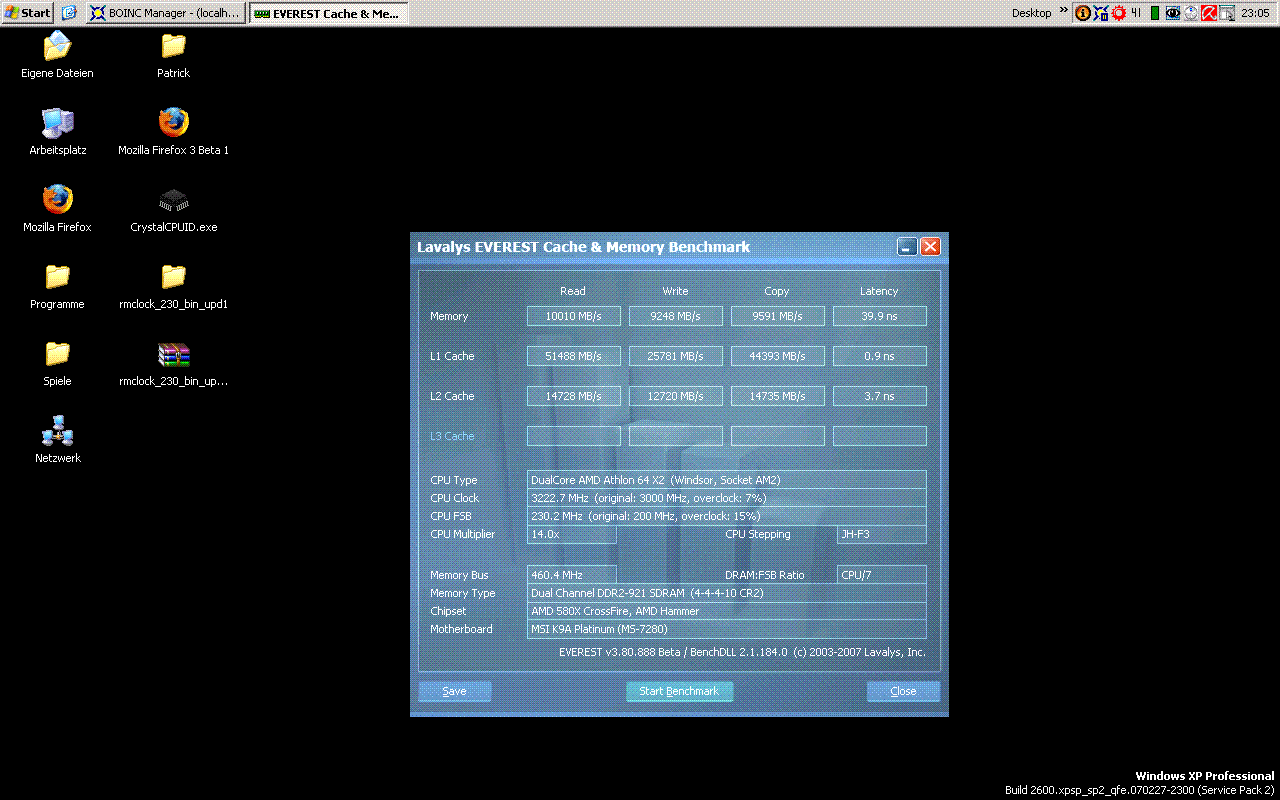Click L1 Cache Read value 51488 MB/s
The width and height of the screenshot is (1280, 800).
click(x=573, y=356)
